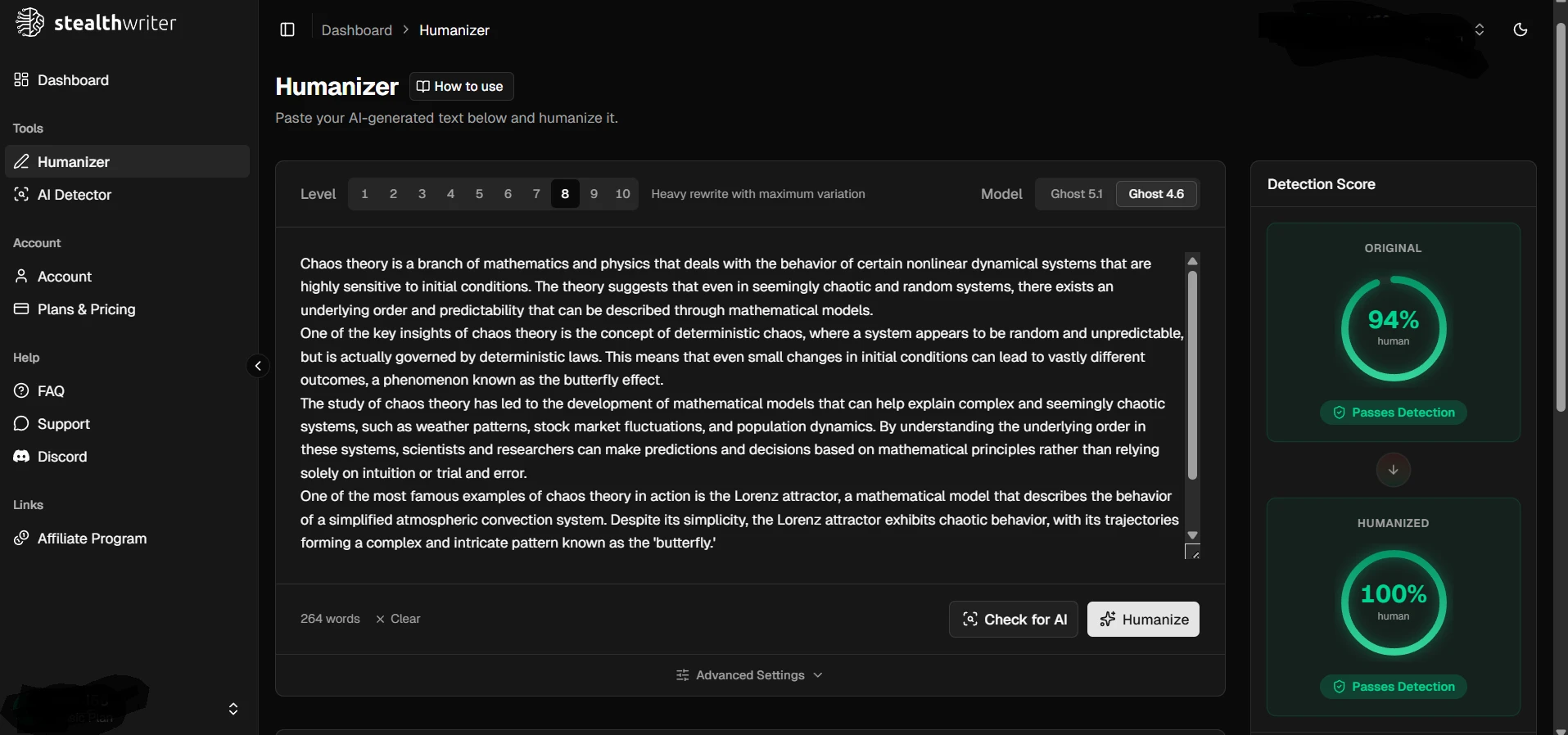The height and width of the screenshot is (735, 1568).
Task: Click the text area scrollbar thumb
Action: click(1192, 375)
